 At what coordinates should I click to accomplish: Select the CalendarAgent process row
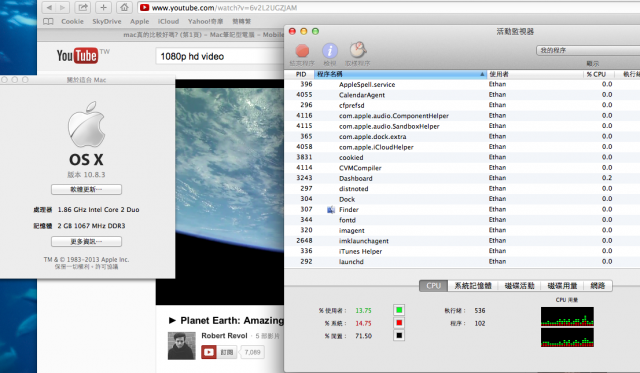pos(462,95)
